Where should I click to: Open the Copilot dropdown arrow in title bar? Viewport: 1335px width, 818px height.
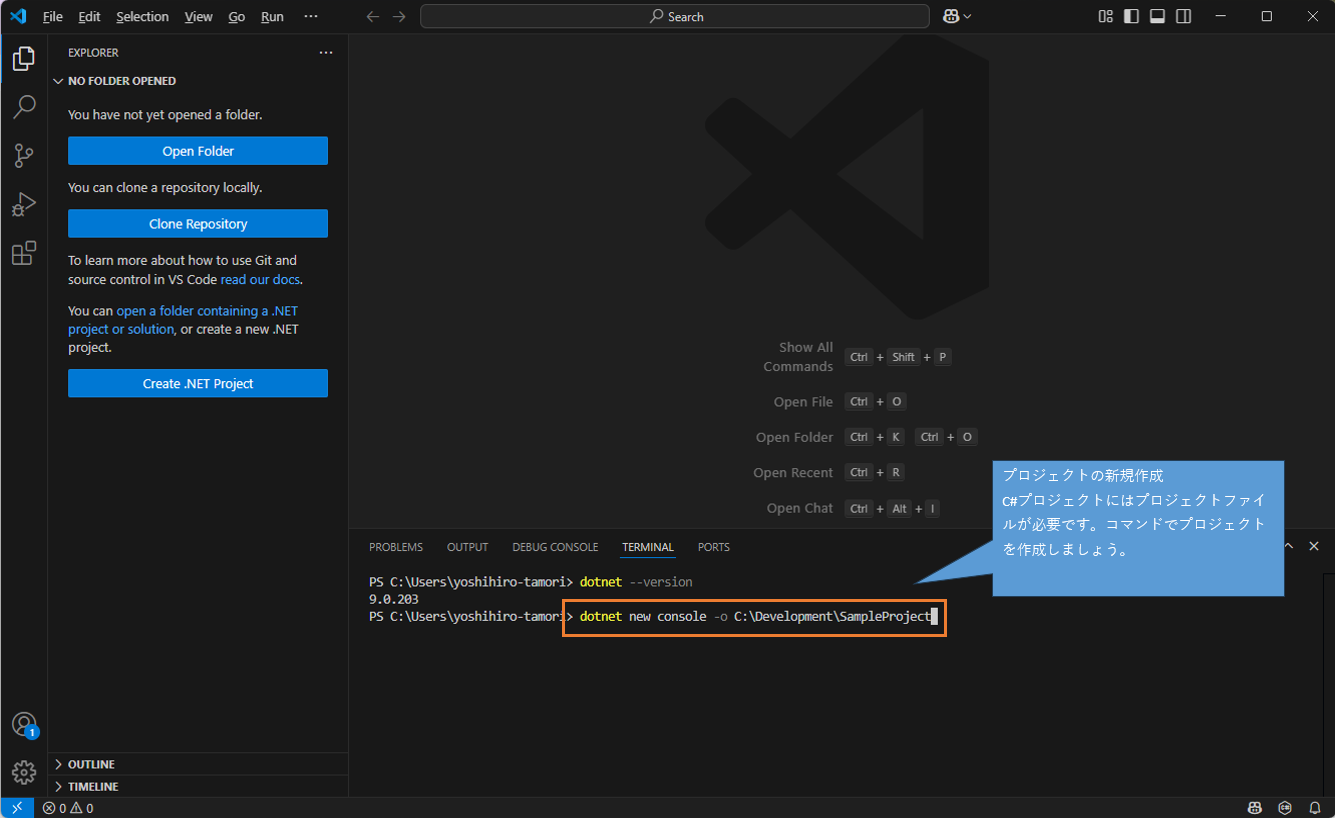pos(967,16)
